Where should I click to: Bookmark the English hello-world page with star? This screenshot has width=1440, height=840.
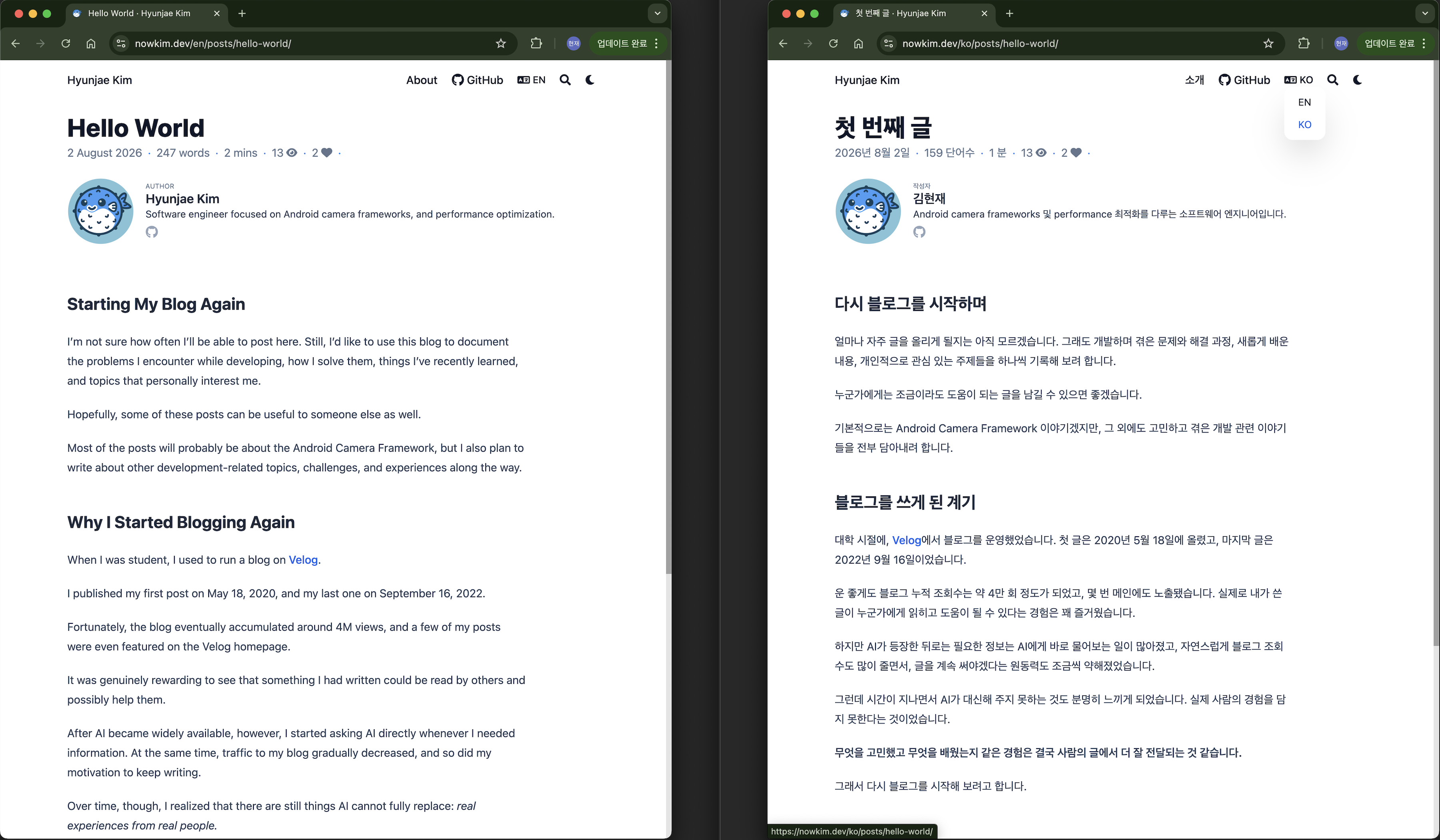[501, 44]
